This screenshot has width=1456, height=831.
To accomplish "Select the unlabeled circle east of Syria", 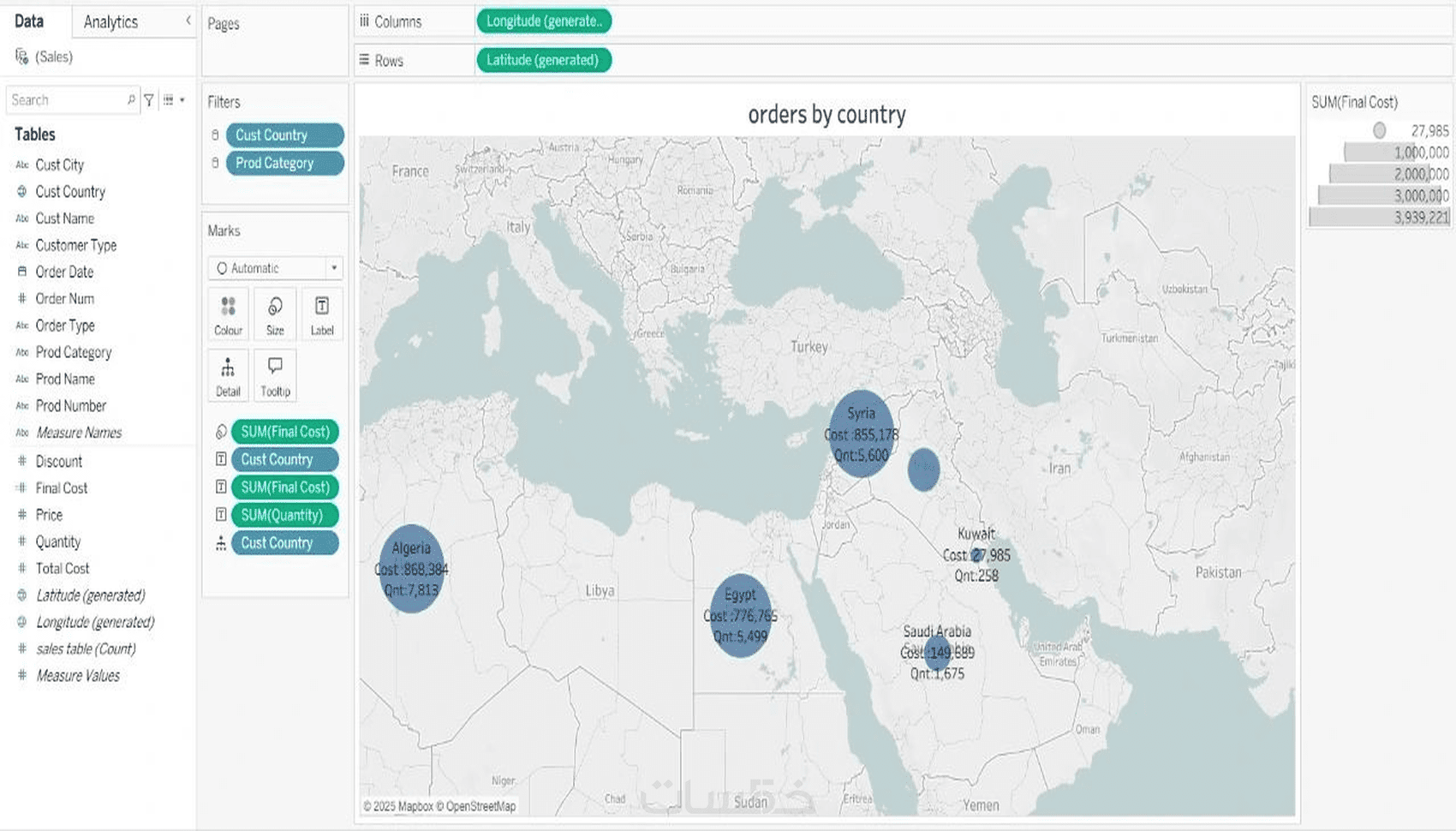I will [923, 469].
